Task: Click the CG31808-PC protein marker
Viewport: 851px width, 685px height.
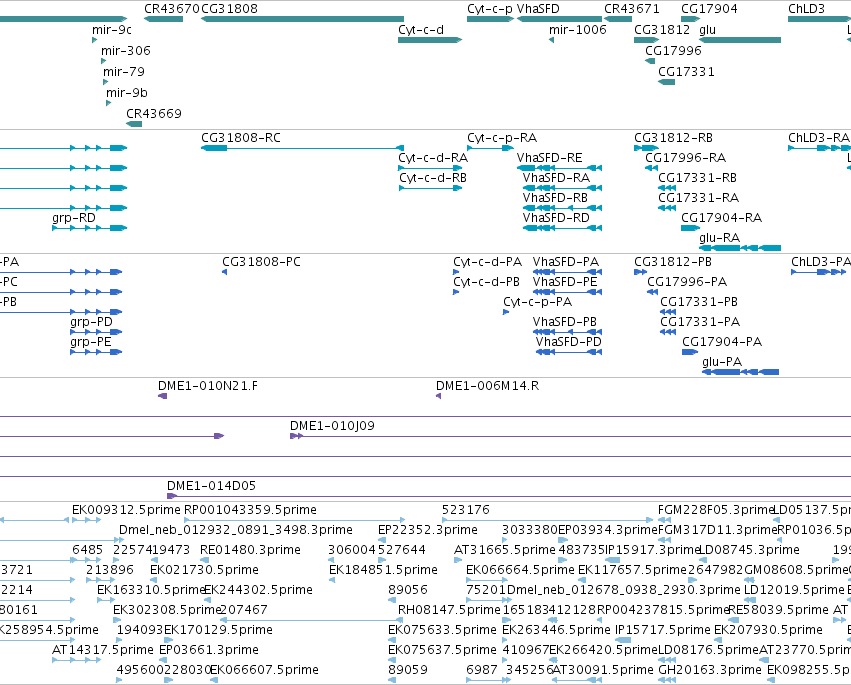Action: 225,272
